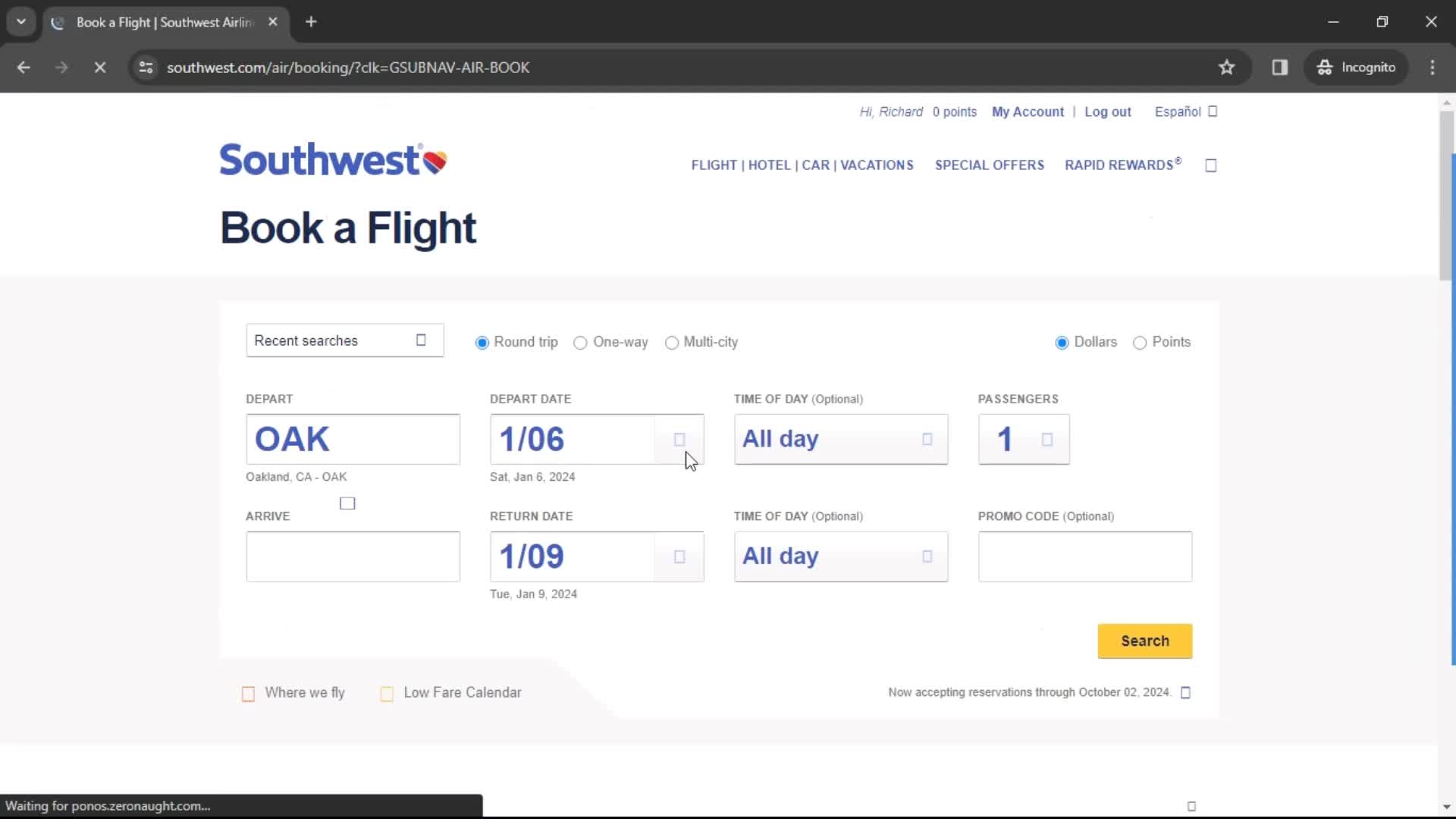Viewport: 1456px width, 819px height.
Task: Open the SPECIAL OFFERS menu item
Action: [x=988, y=165]
